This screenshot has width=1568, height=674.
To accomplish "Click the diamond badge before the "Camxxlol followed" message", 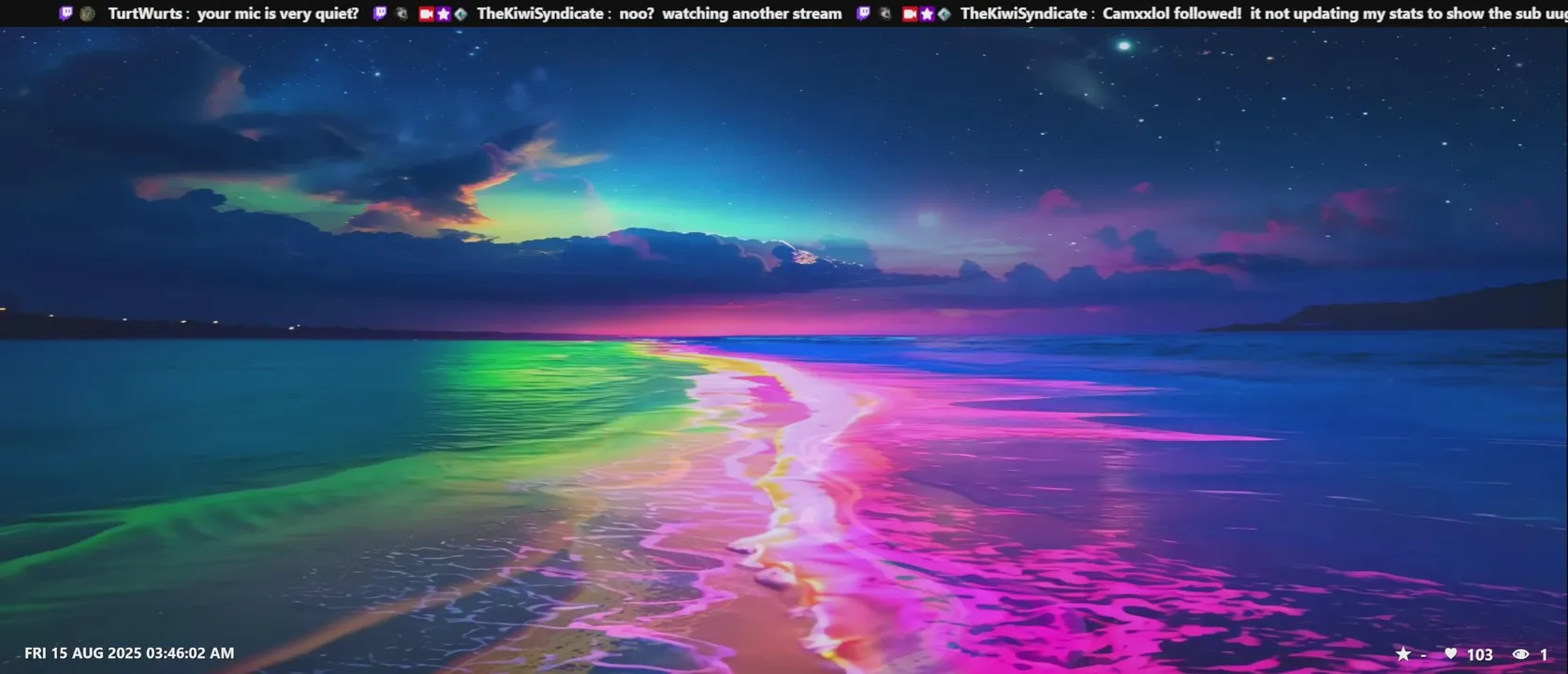I will pos(944,14).
